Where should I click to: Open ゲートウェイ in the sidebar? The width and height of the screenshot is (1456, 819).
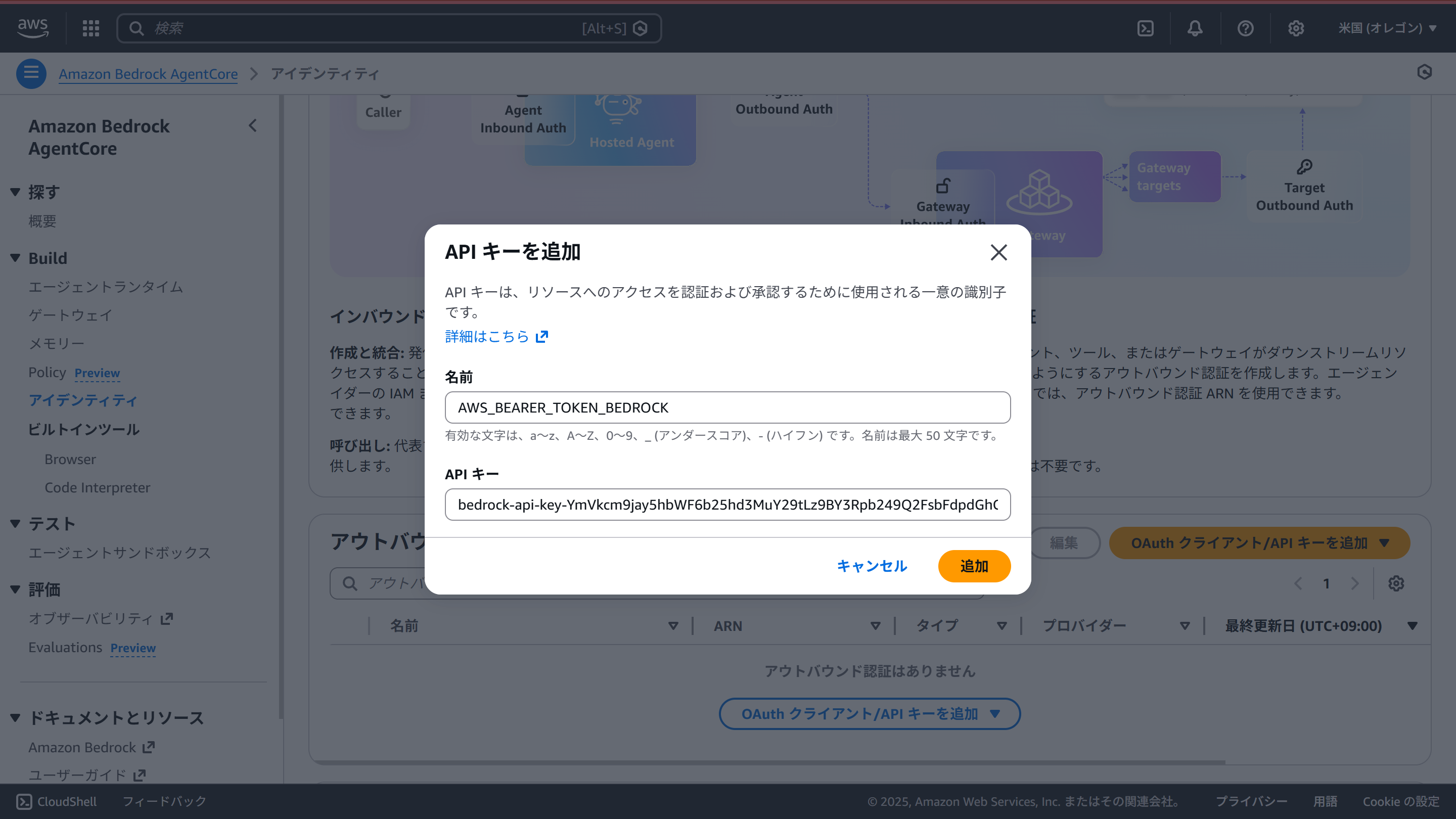71,315
